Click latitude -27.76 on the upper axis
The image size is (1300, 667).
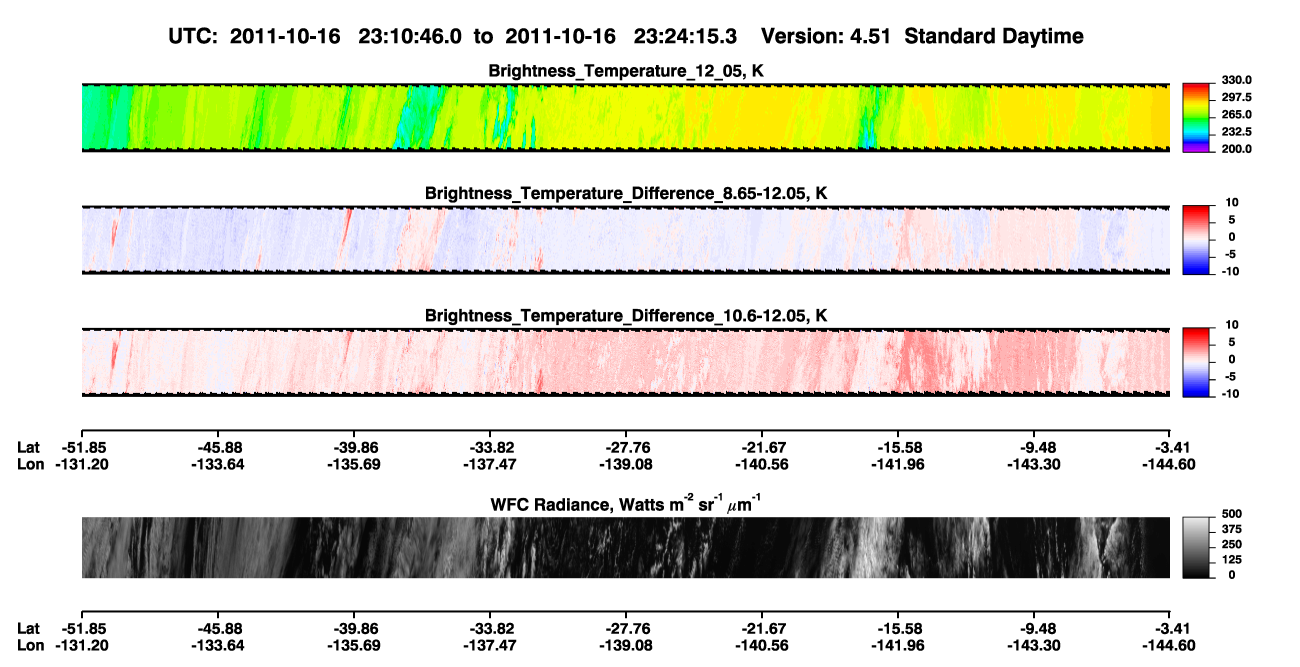(x=626, y=447)
